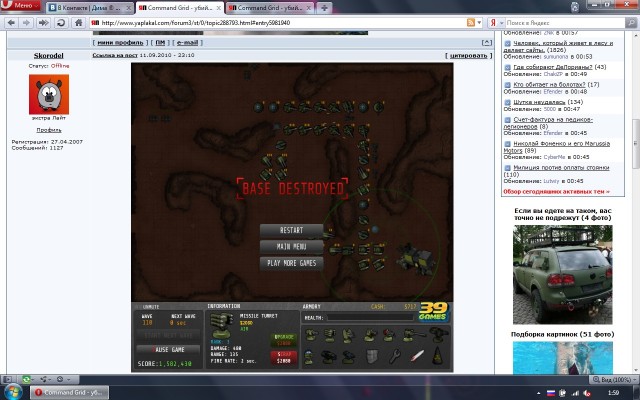Viewport: 640px width, 400px height.
Task: Open a new browser tab
Action: click(324, 8)
